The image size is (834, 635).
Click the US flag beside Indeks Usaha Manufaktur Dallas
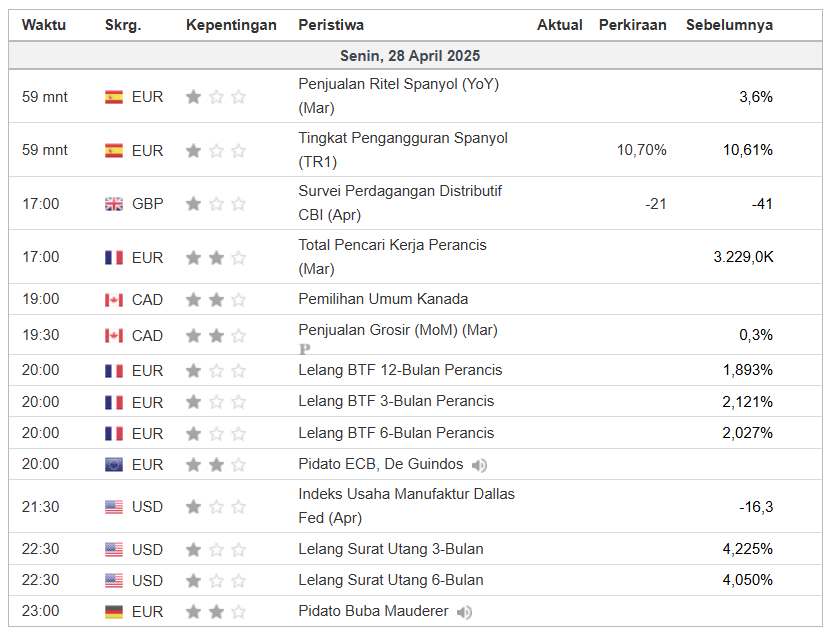[114, 507]
